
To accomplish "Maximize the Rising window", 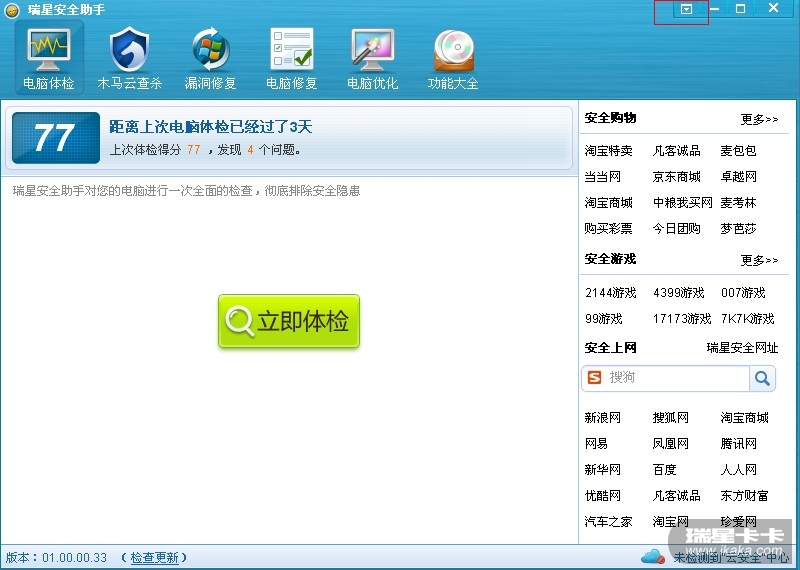I will click(740, 9).
